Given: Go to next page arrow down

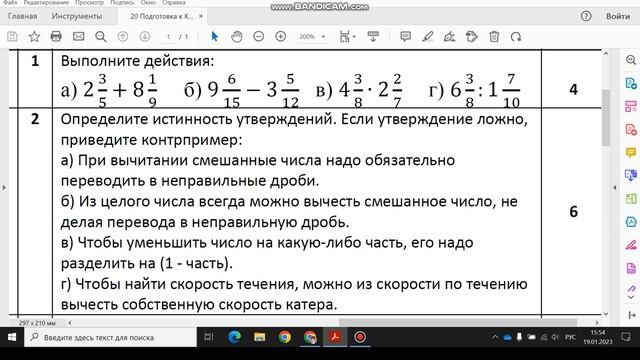Looking at the screenshot, I should pos(144,37).
